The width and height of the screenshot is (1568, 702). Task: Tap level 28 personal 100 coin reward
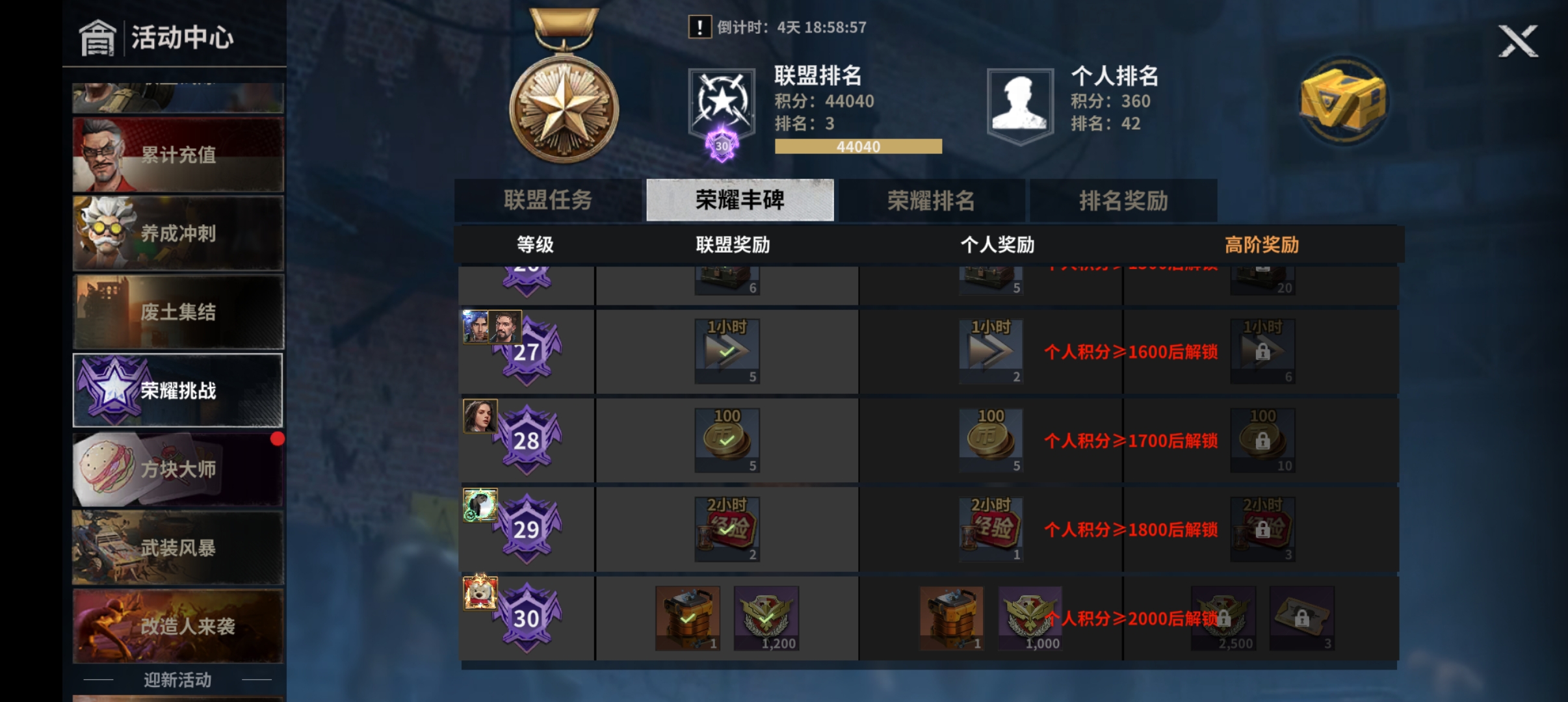[x=991, y=440]
